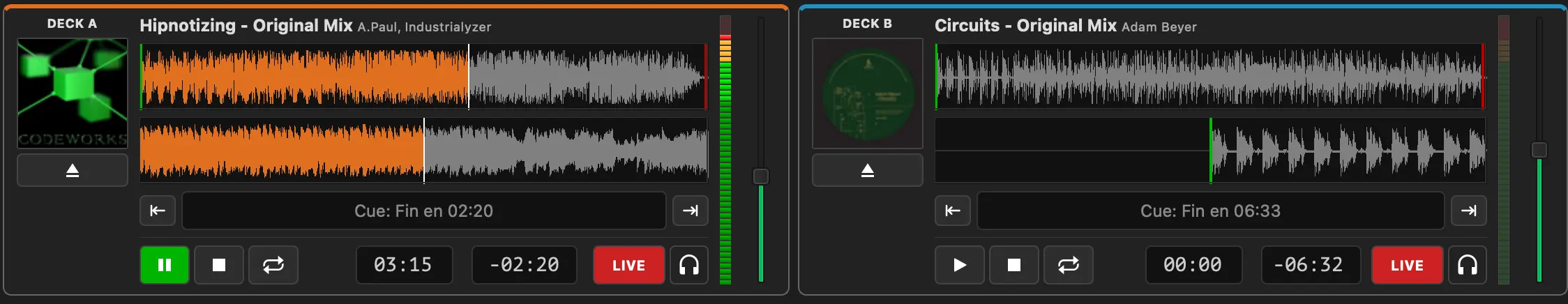
Task: Click Deck A volume fader handle
Action: point(761,176)
